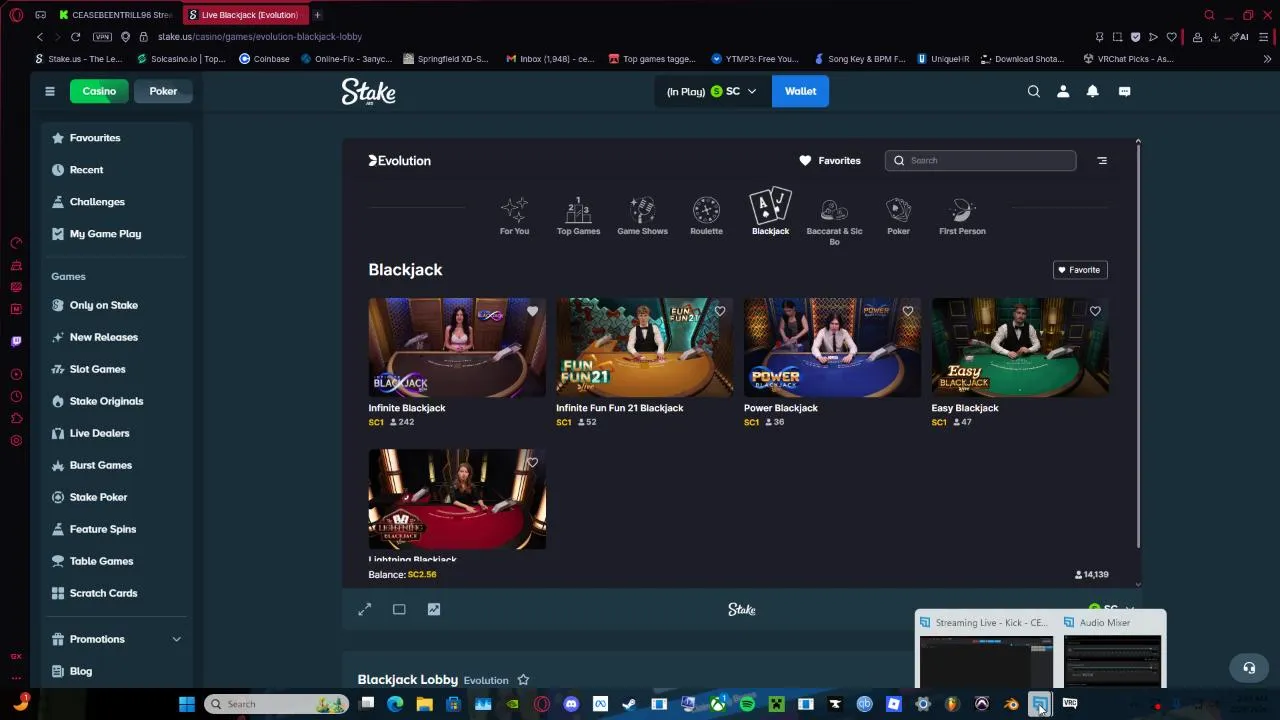This screenshot has width=1280, height=720.
Task: Select the Blackjack category tab
Action: pyautogui.click(x=770, y=212)
